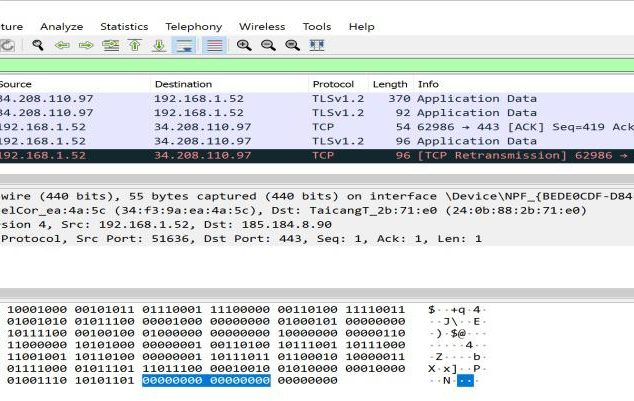Click byte 10001000 in the hex pane
634x401 pixels.
click(37, 310)
